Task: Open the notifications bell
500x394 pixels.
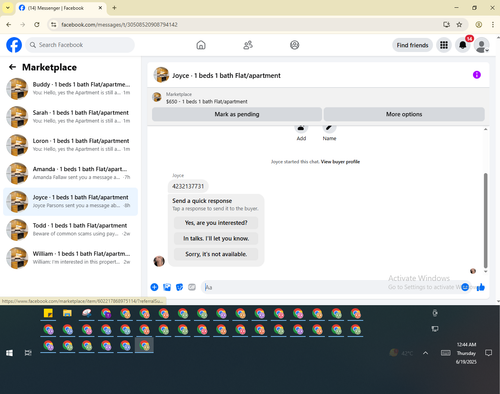Action: pos(463,45)
